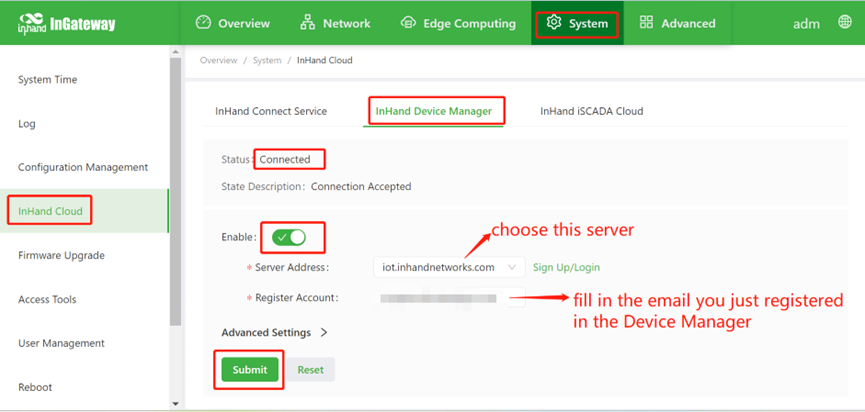Click the InHand InGateway logo
865x412 pixels.
pyautogui.click(x=66, y=24)
